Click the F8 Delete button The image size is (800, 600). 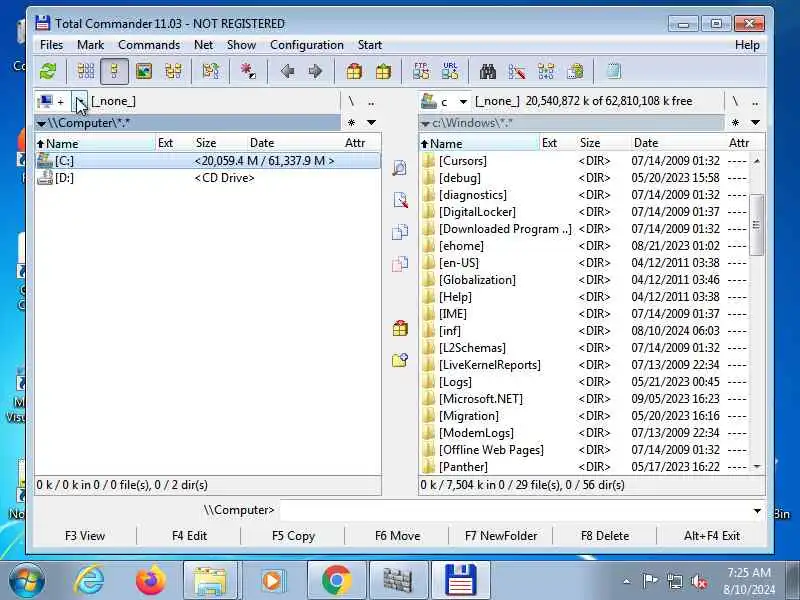pos(605,536)
